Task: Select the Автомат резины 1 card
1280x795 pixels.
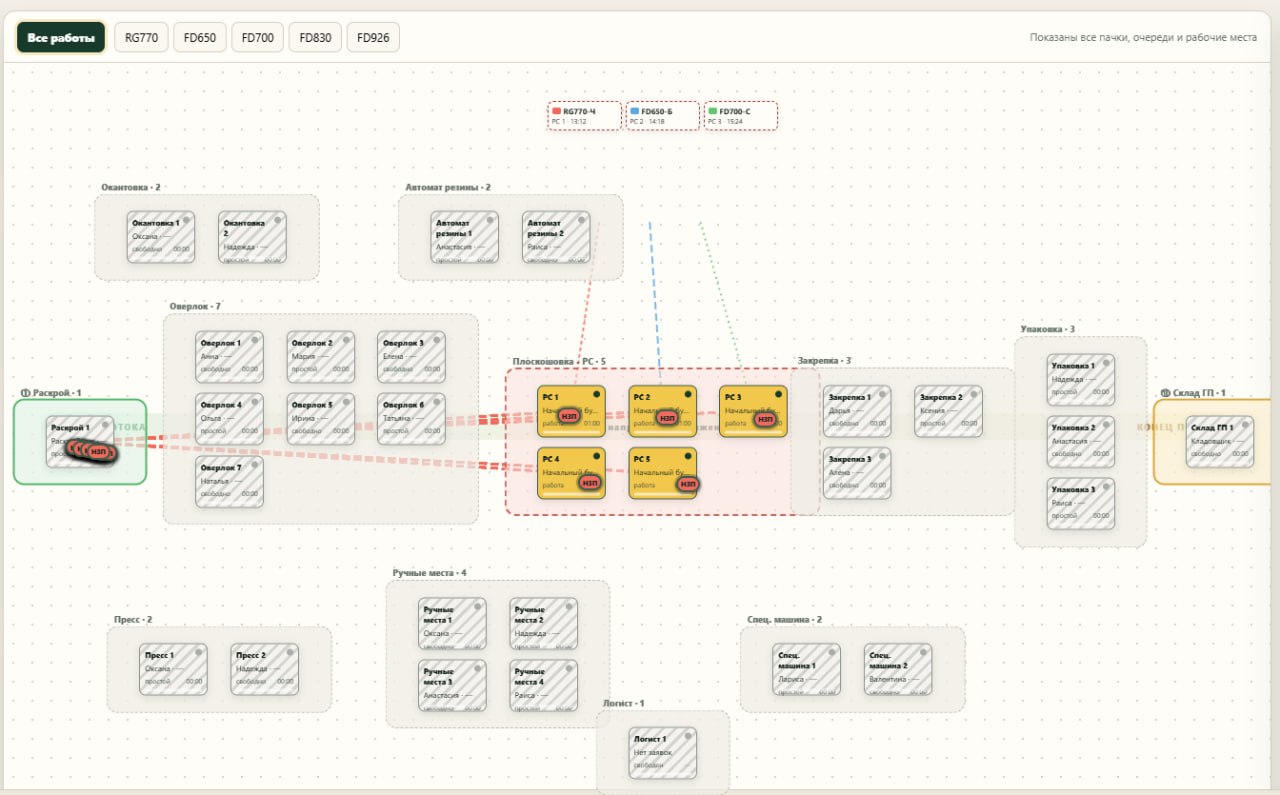Action: 465,237
